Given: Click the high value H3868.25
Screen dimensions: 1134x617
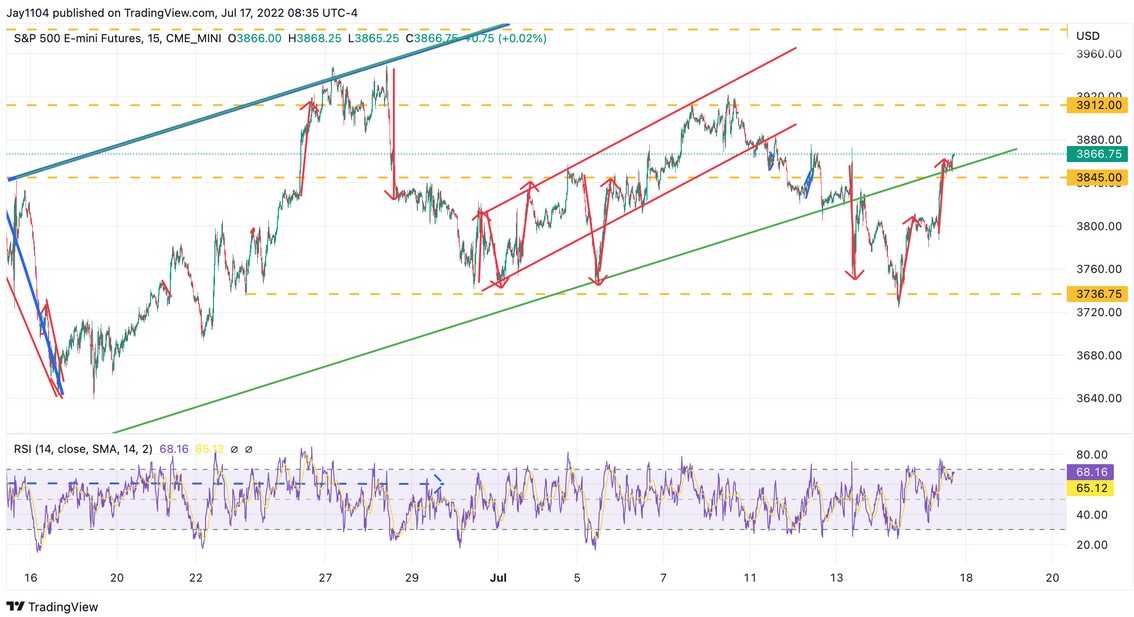Looking at the screenshot, I should coord(315,38).
